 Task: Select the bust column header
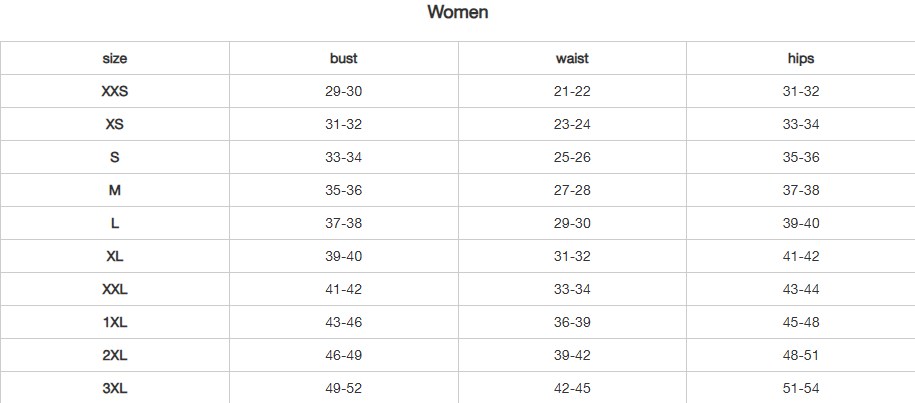point(343,59)
